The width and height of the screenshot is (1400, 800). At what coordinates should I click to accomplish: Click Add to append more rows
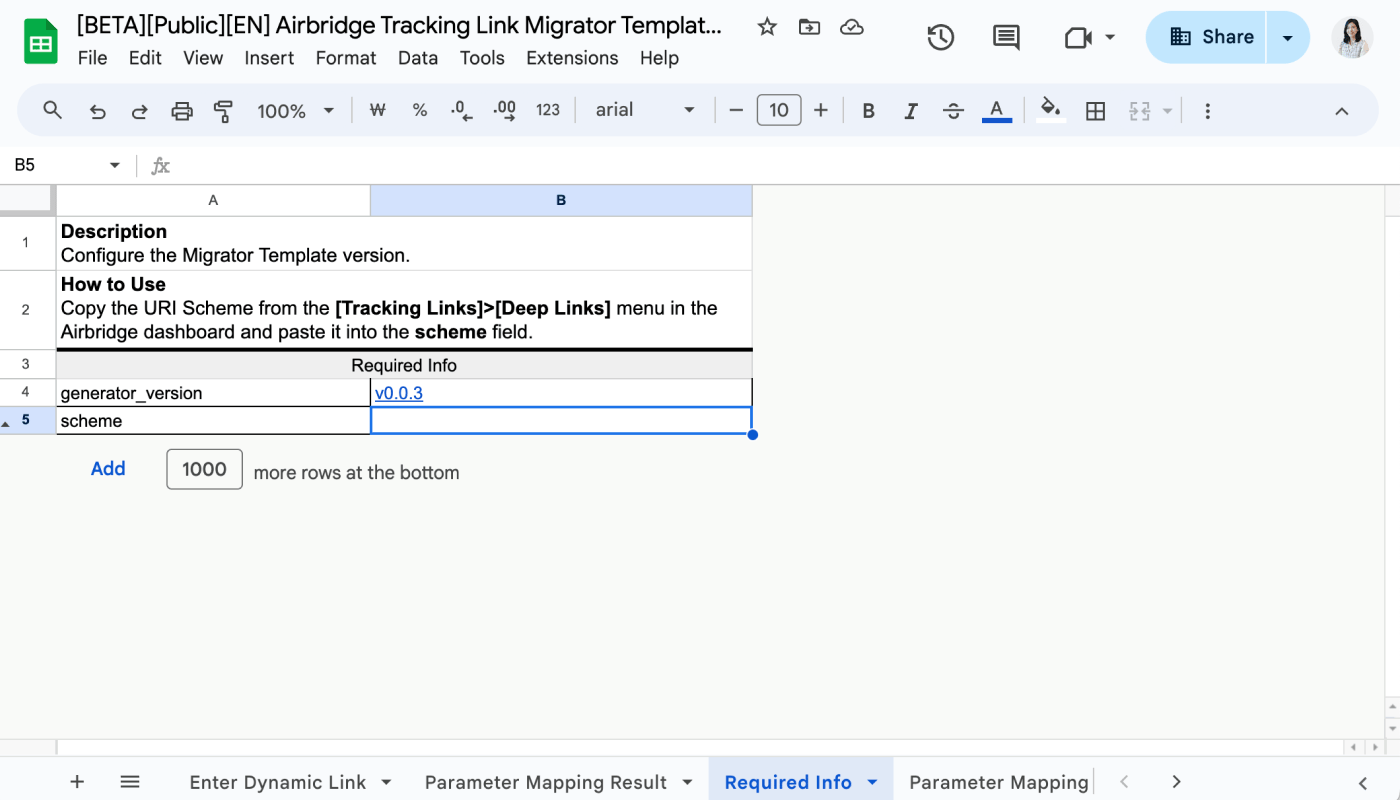[108, 469]
